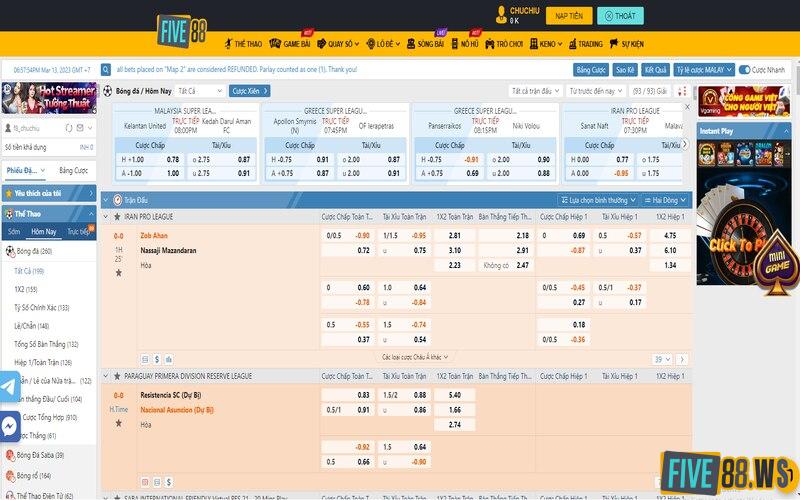
Task: Click the football icon beside Bóng đá (260)
Action: (10, 251)
